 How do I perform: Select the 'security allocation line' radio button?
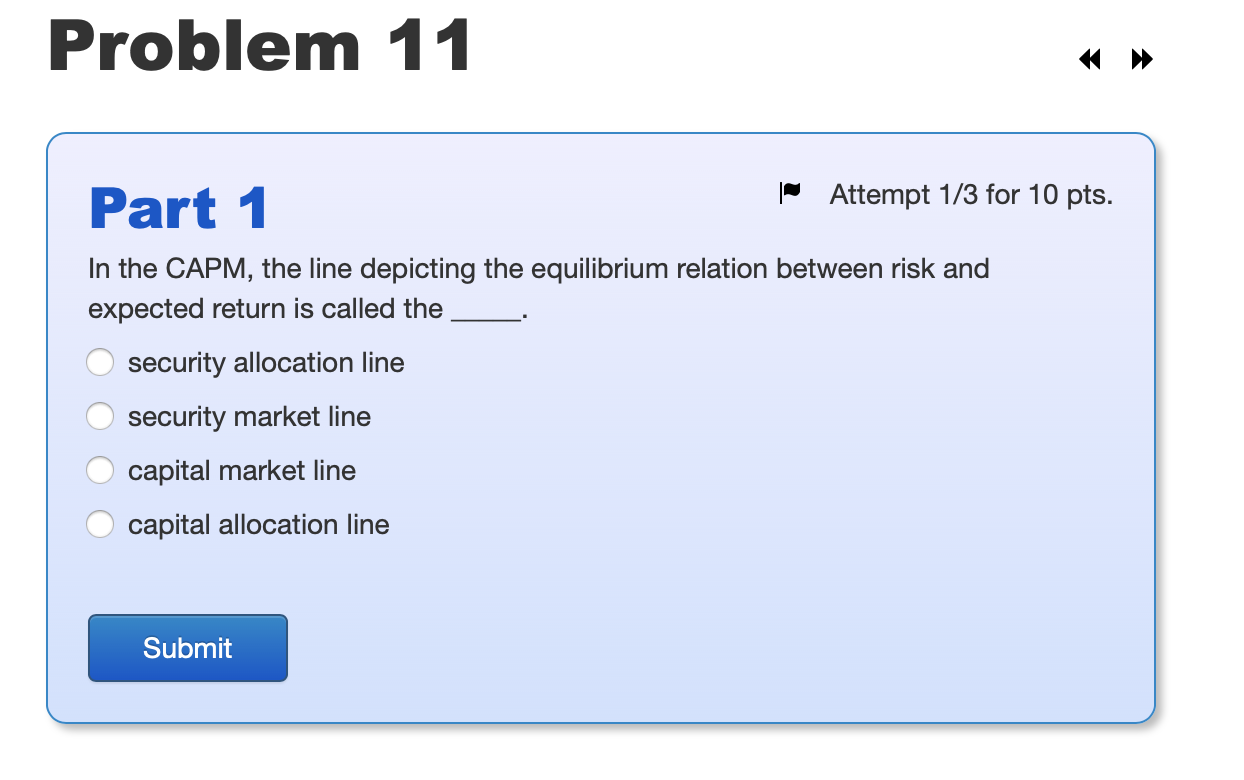100,362
